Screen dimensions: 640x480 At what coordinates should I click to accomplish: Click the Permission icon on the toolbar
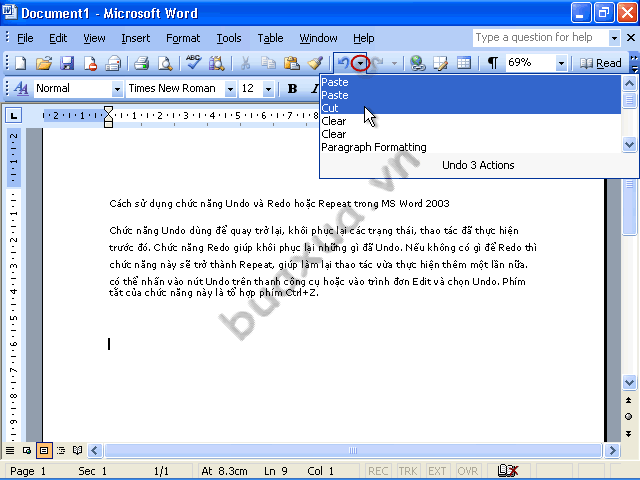[x=90, y=63]
